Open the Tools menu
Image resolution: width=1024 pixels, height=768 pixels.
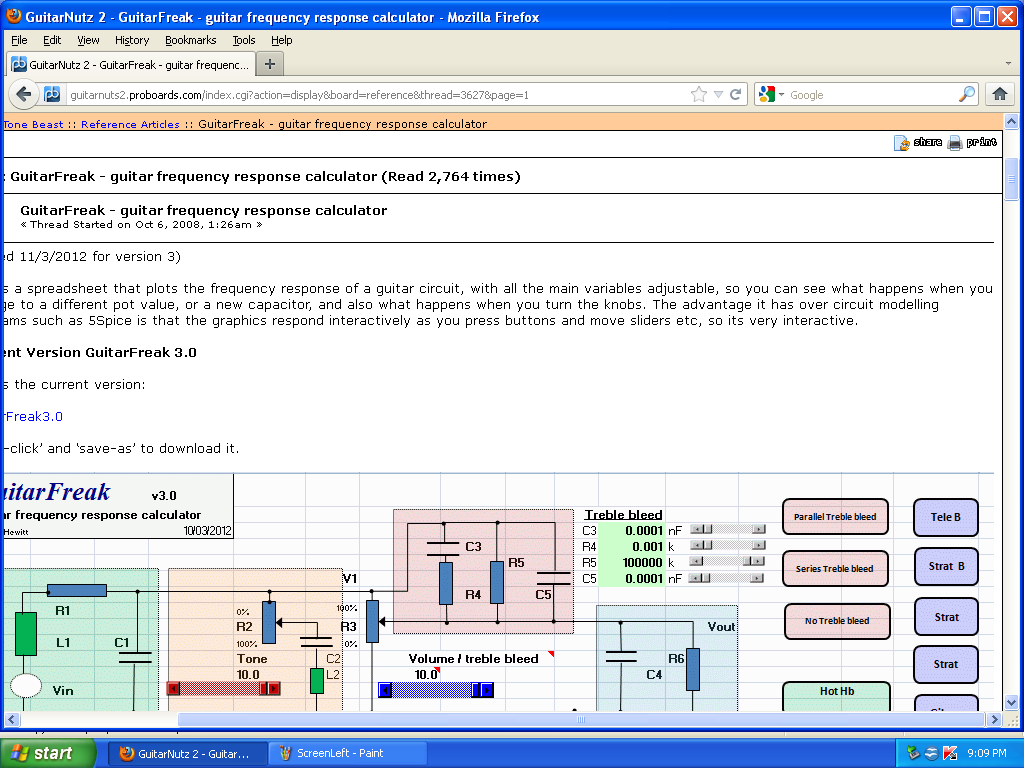click(244, 40)
